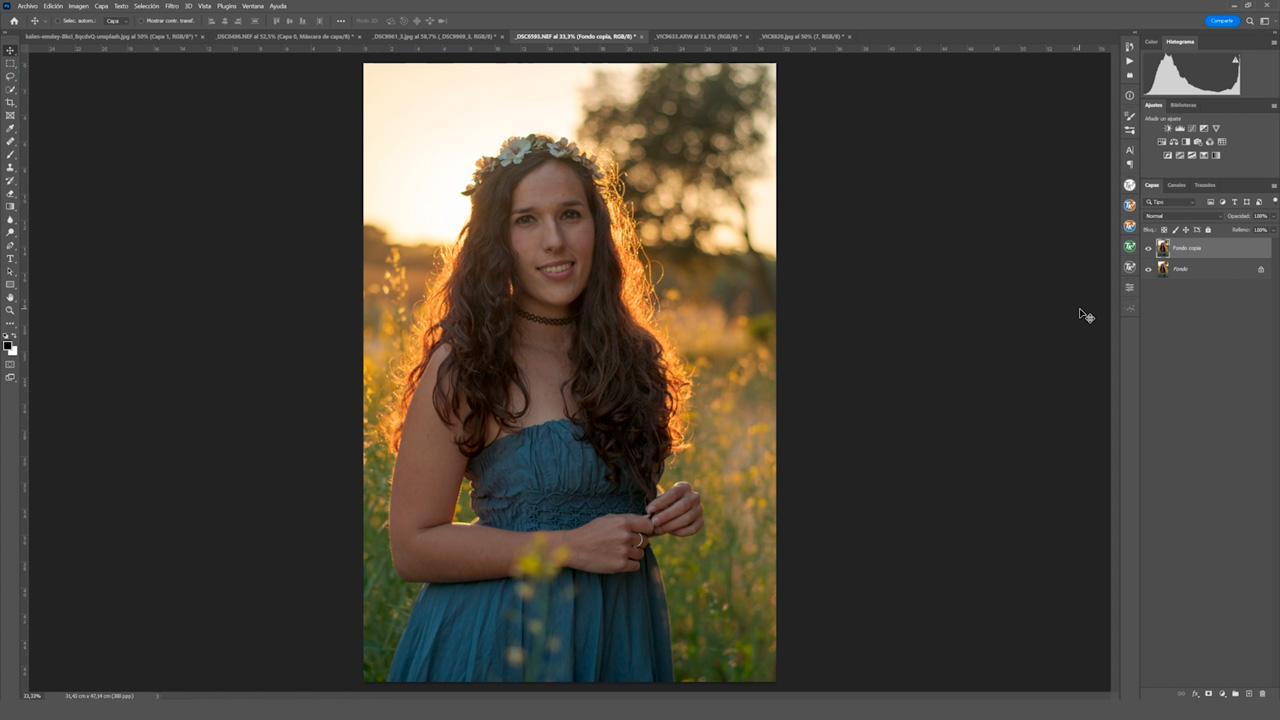This screenshot has height=720, width=1280.
Task: Select the Move tool
Action: coord(10,48)
